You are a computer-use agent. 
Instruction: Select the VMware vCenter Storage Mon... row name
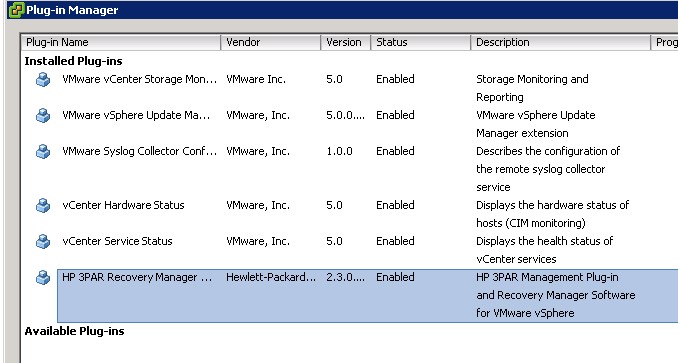(x=139, y=80)
